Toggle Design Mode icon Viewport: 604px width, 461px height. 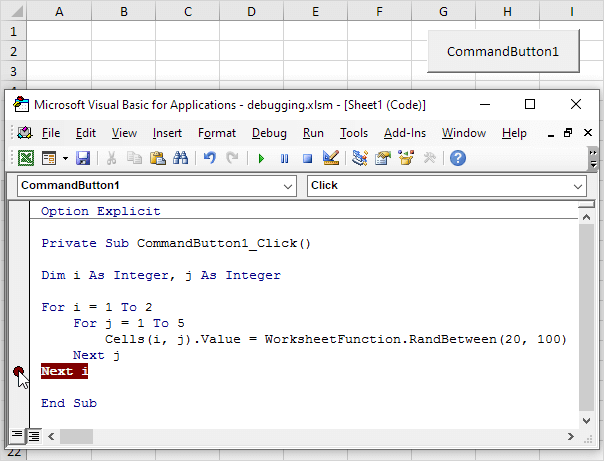[332, 158]
